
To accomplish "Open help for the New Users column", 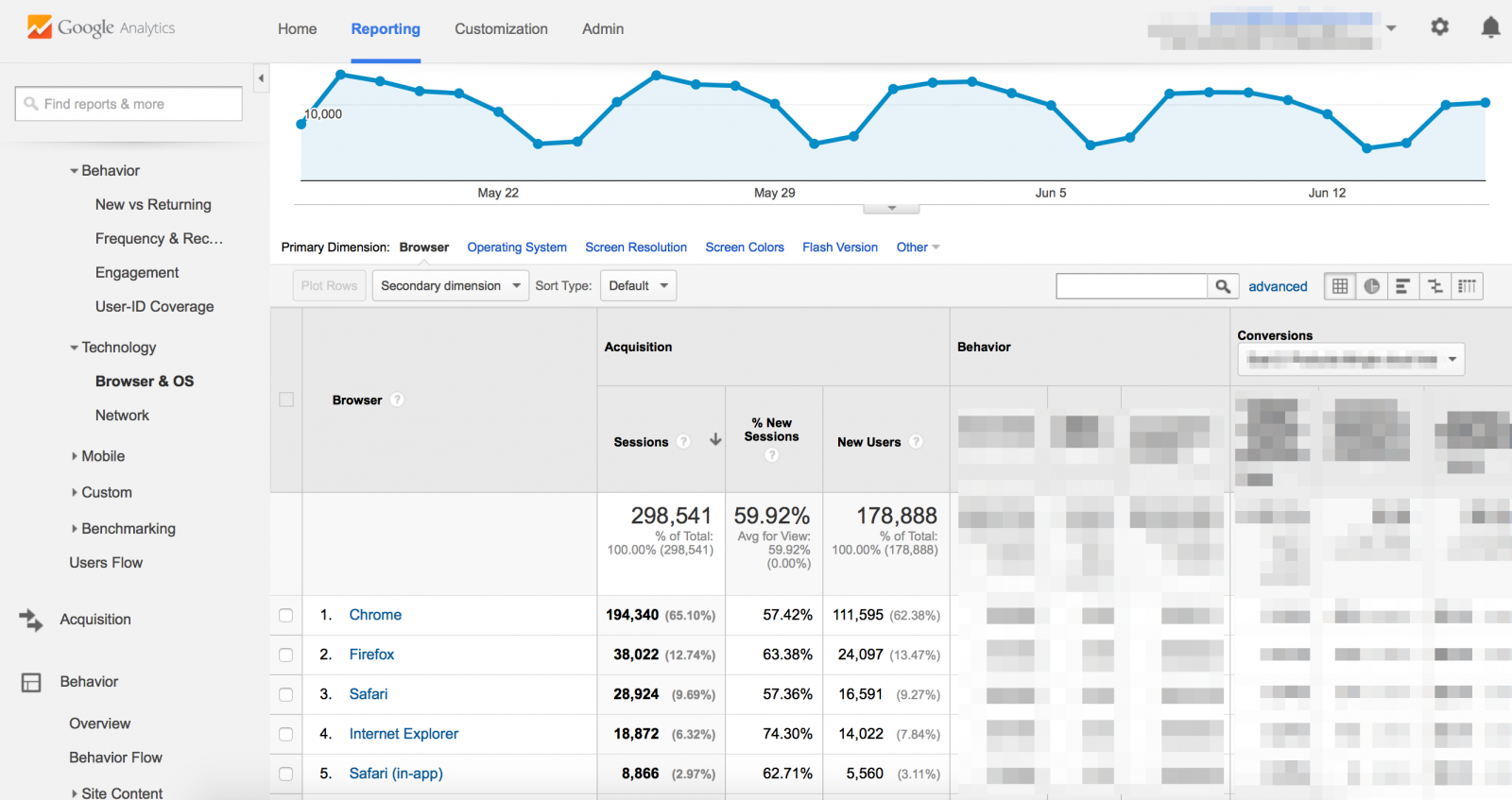I will [916, 441].
